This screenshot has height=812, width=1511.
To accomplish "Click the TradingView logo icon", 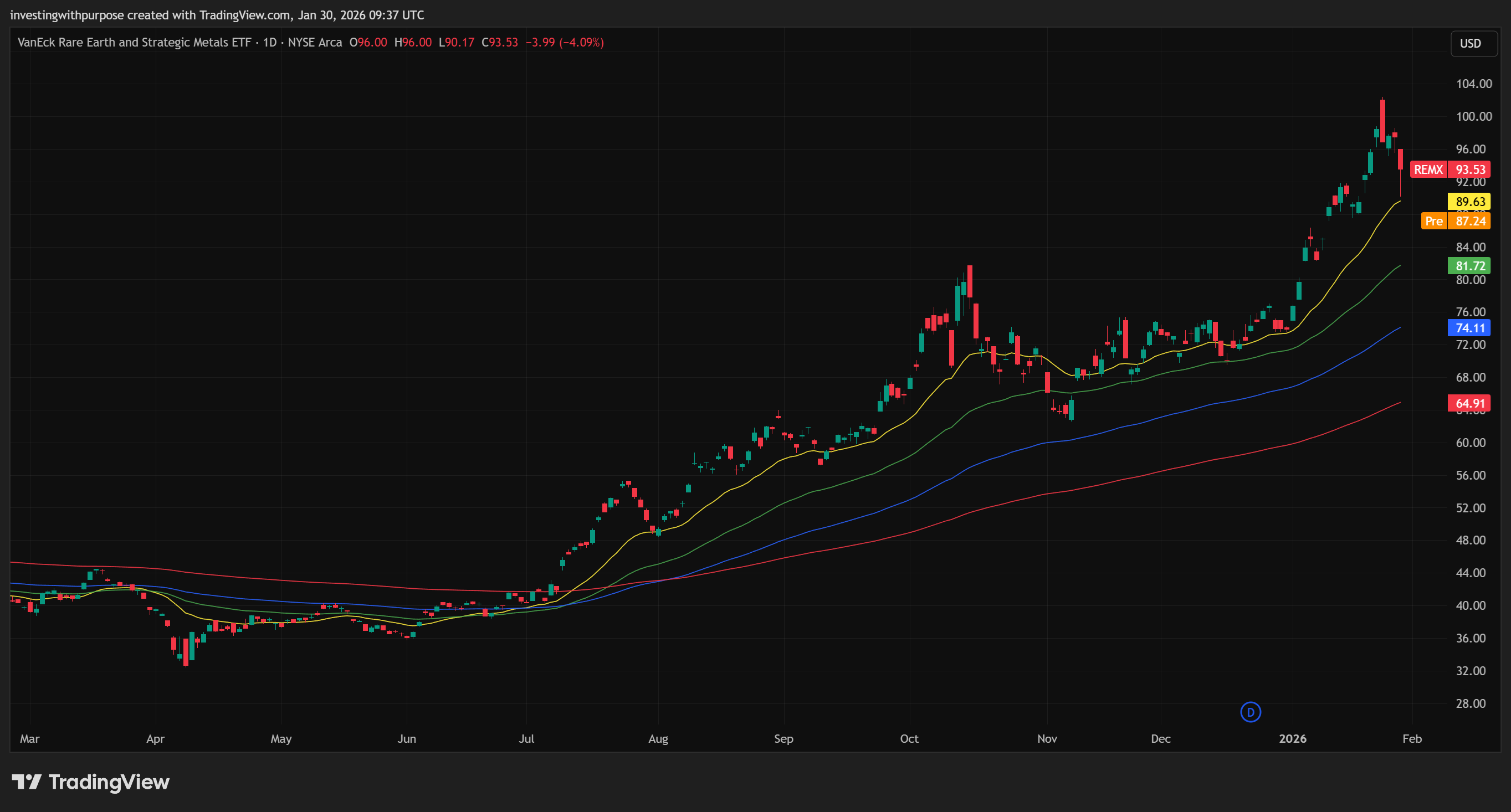I will (x=27, y=782).
